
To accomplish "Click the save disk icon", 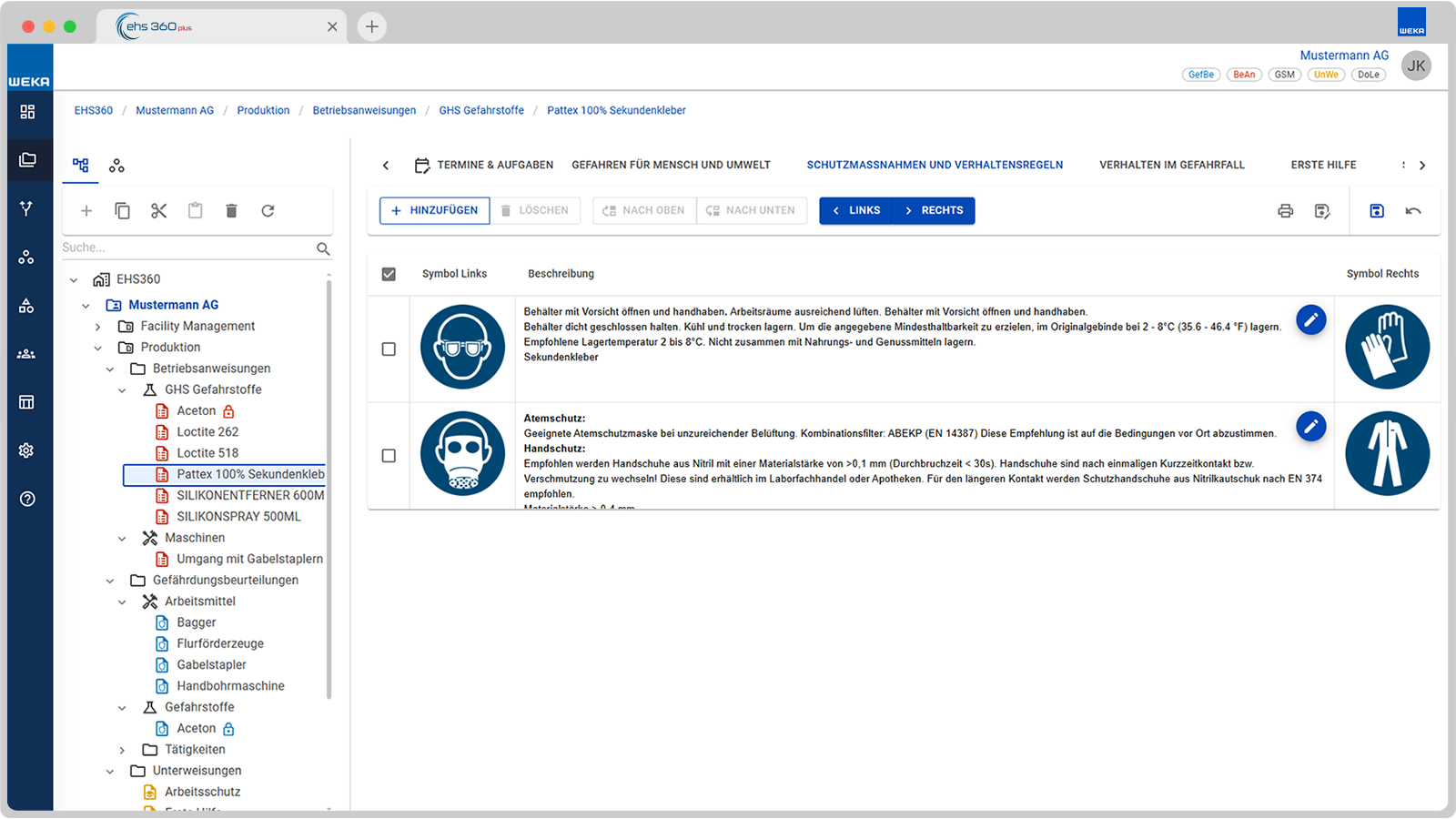I will pos(1377,211).
